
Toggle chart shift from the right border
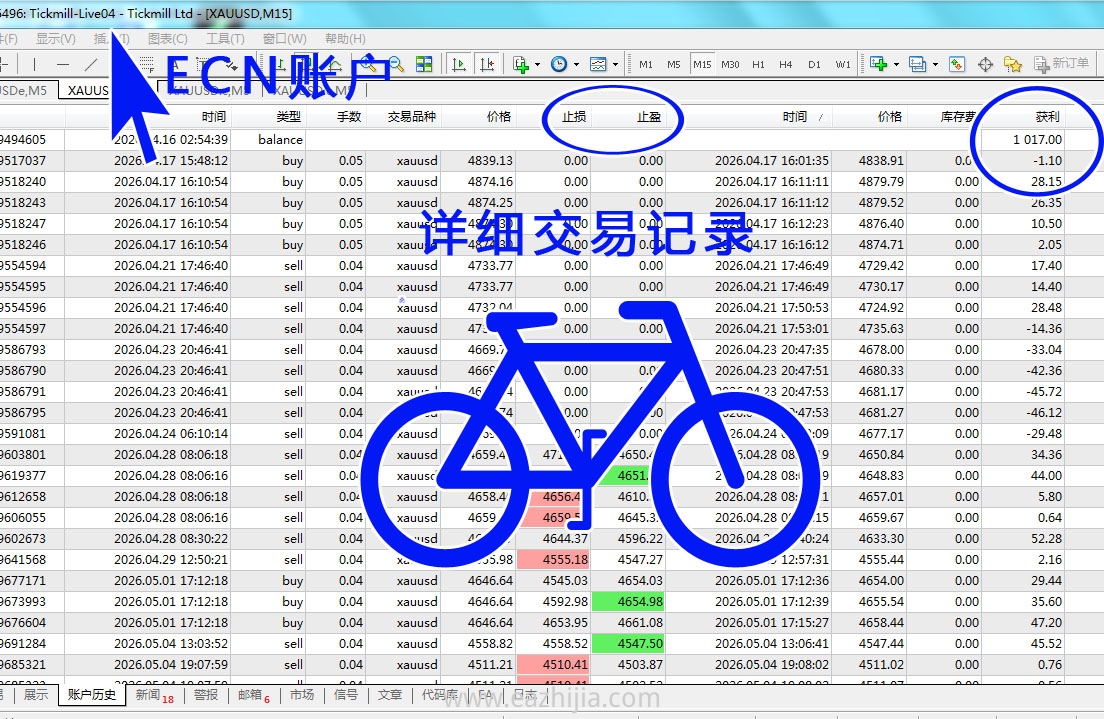(487, 64)
